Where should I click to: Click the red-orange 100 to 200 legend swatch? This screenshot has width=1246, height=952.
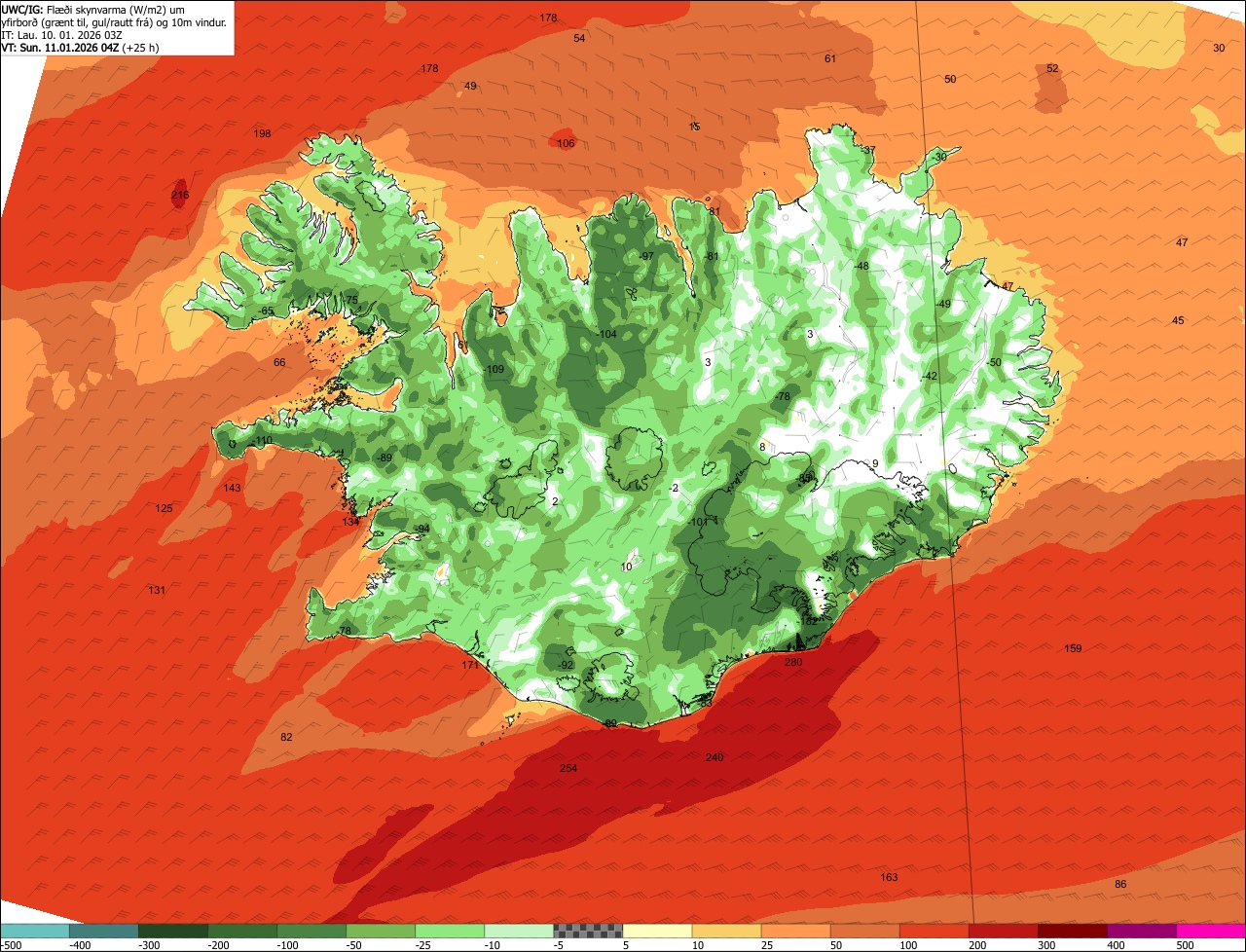click(x=934, y=932)
